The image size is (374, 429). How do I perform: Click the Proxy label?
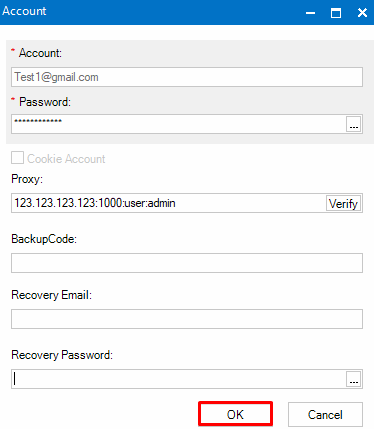click(x=27, y=179)
